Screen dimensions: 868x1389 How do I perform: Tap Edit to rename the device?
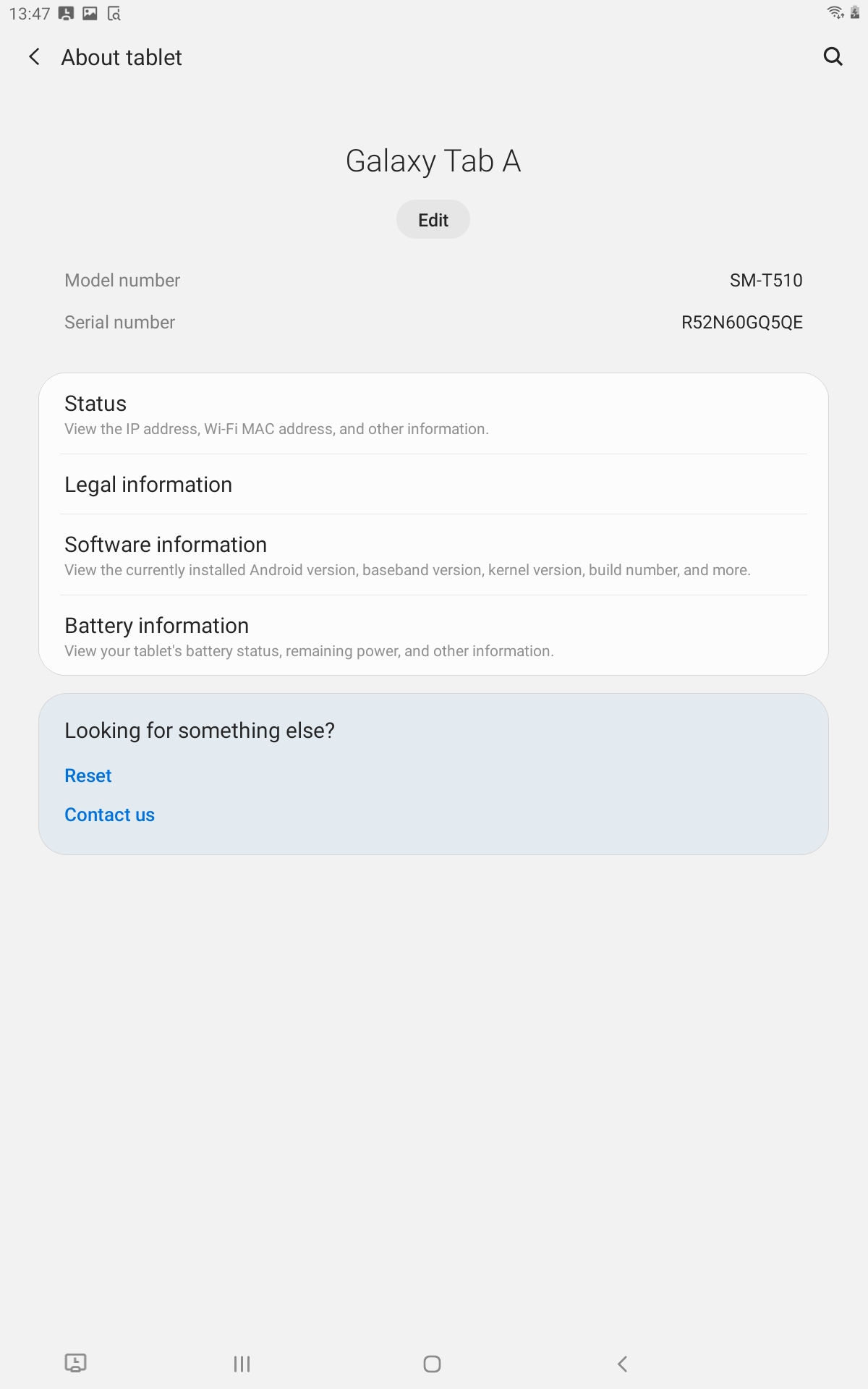pos(433,219)
